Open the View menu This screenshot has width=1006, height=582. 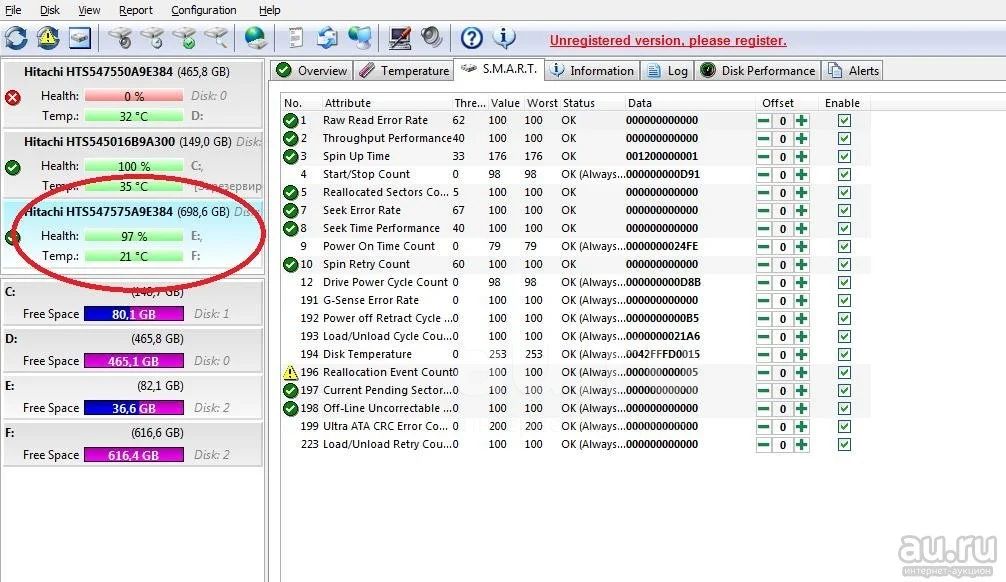coord(89,10)
